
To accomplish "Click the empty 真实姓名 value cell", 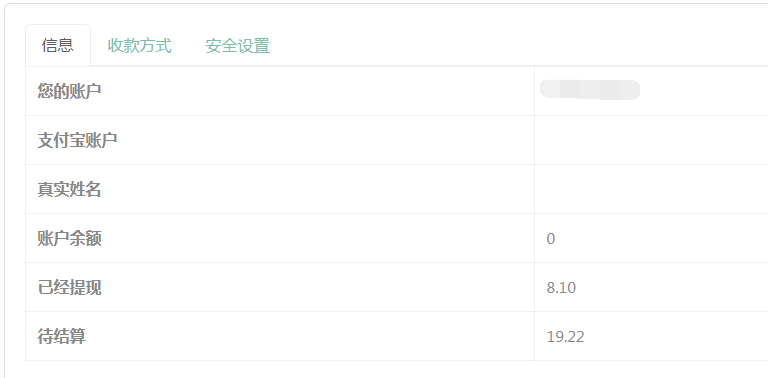I will (651, 189).
